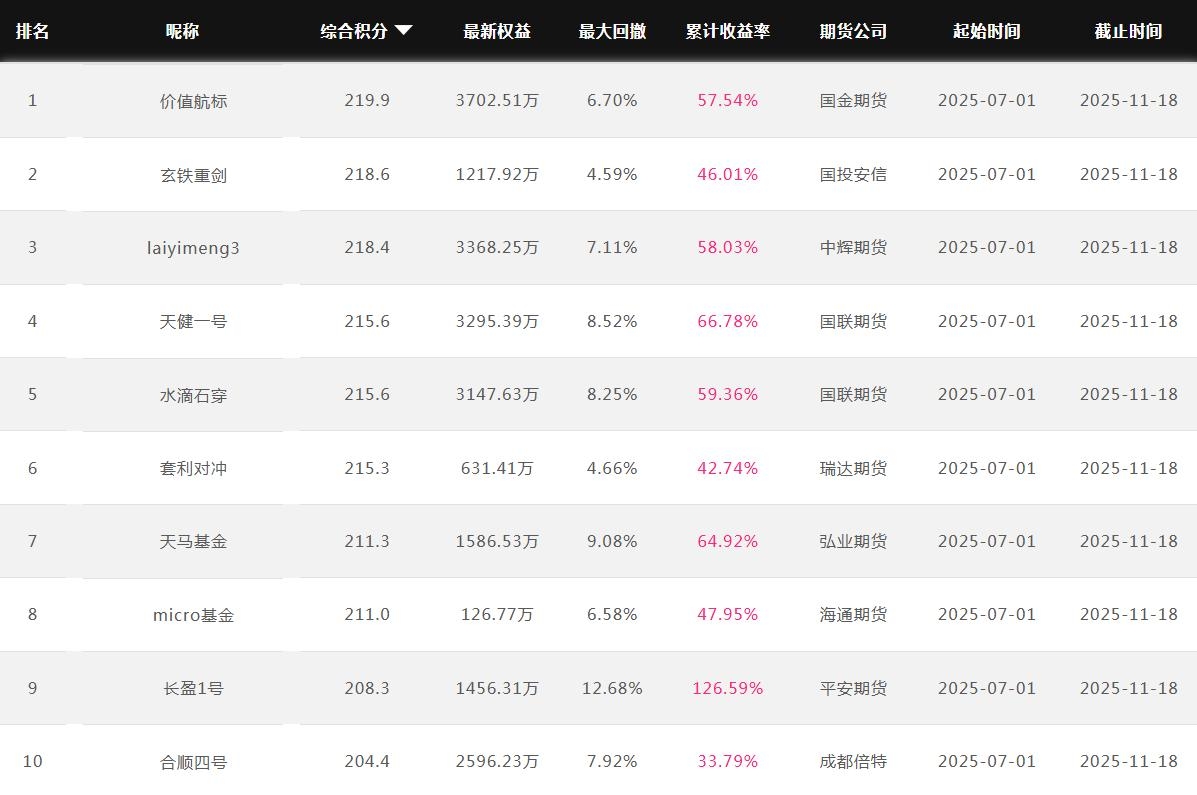Image resolution: width=1197 pixels, height=795 pixels.
Task: Click the 截止时间 column header
Action: point(1128,31)
